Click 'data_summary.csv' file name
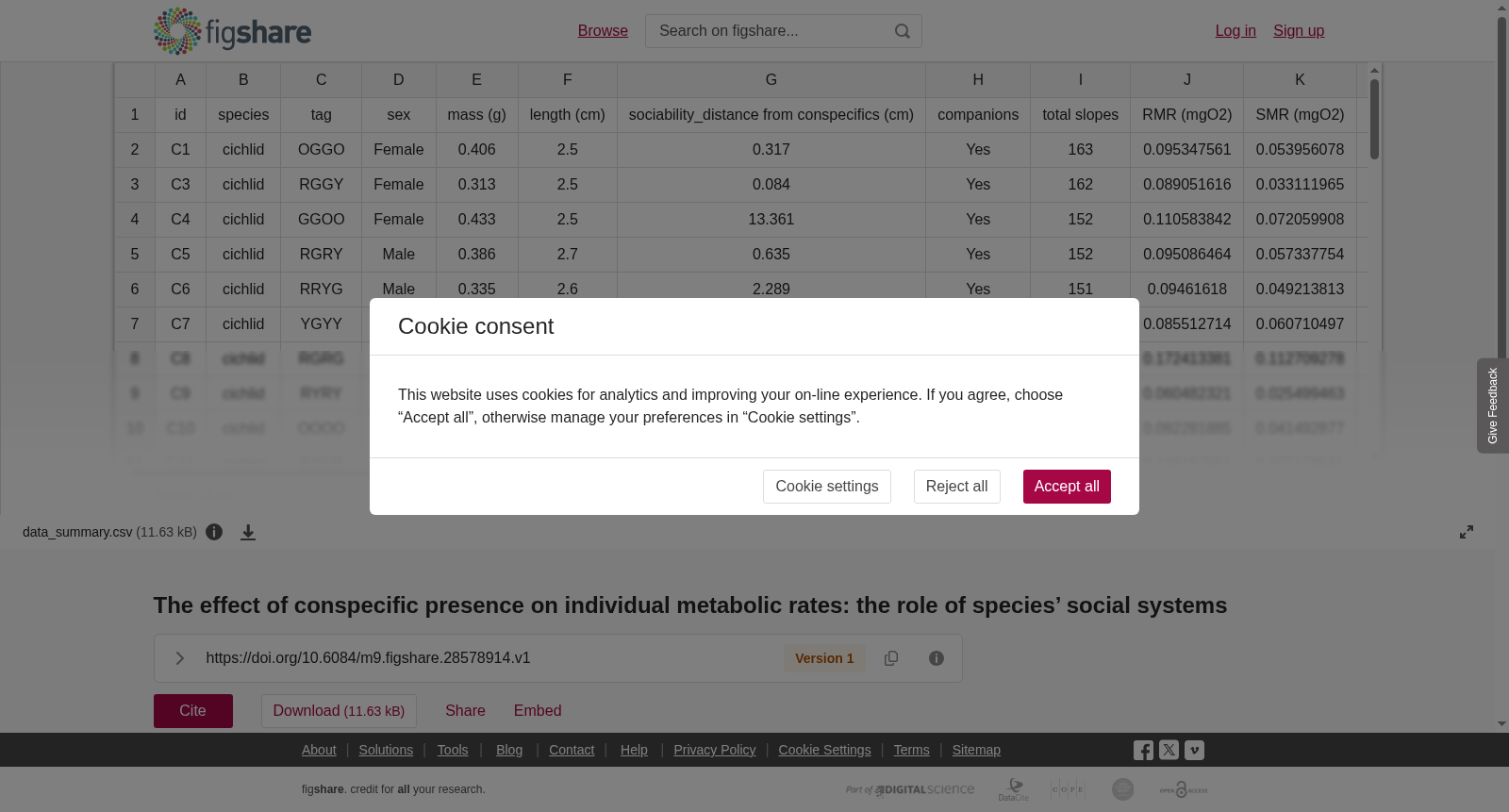This screenshot has width=1509, height=812. (77, 532)
